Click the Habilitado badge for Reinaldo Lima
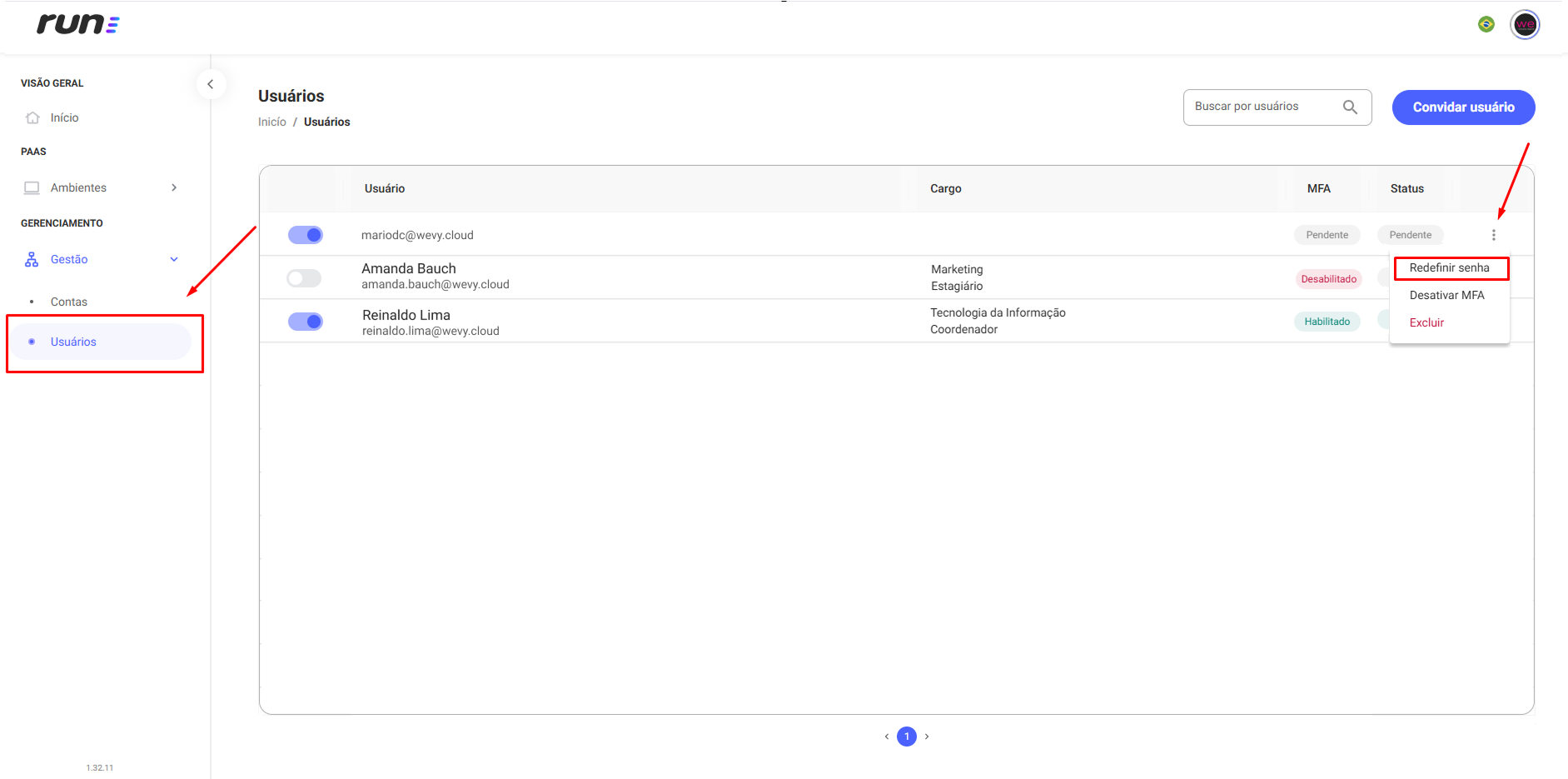 pos(1327,322)
